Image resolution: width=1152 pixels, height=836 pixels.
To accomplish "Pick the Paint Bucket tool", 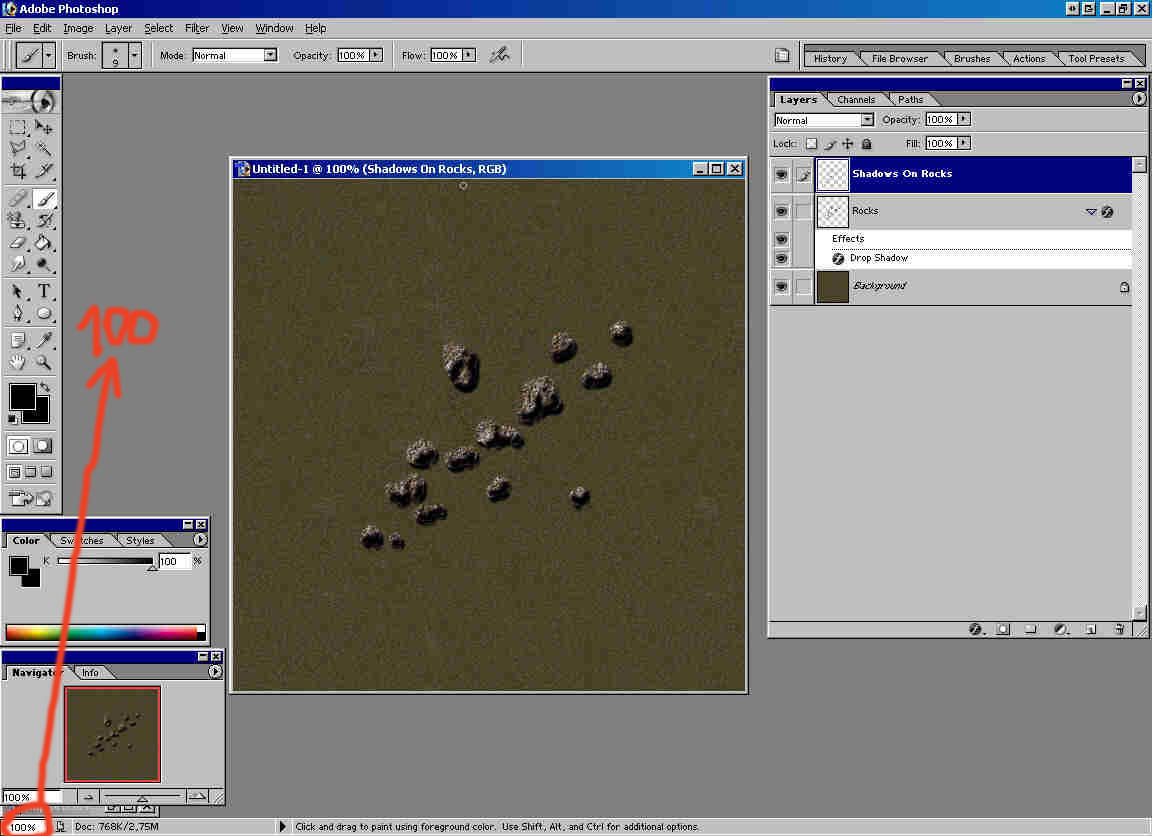I will [x=44, y=242].
